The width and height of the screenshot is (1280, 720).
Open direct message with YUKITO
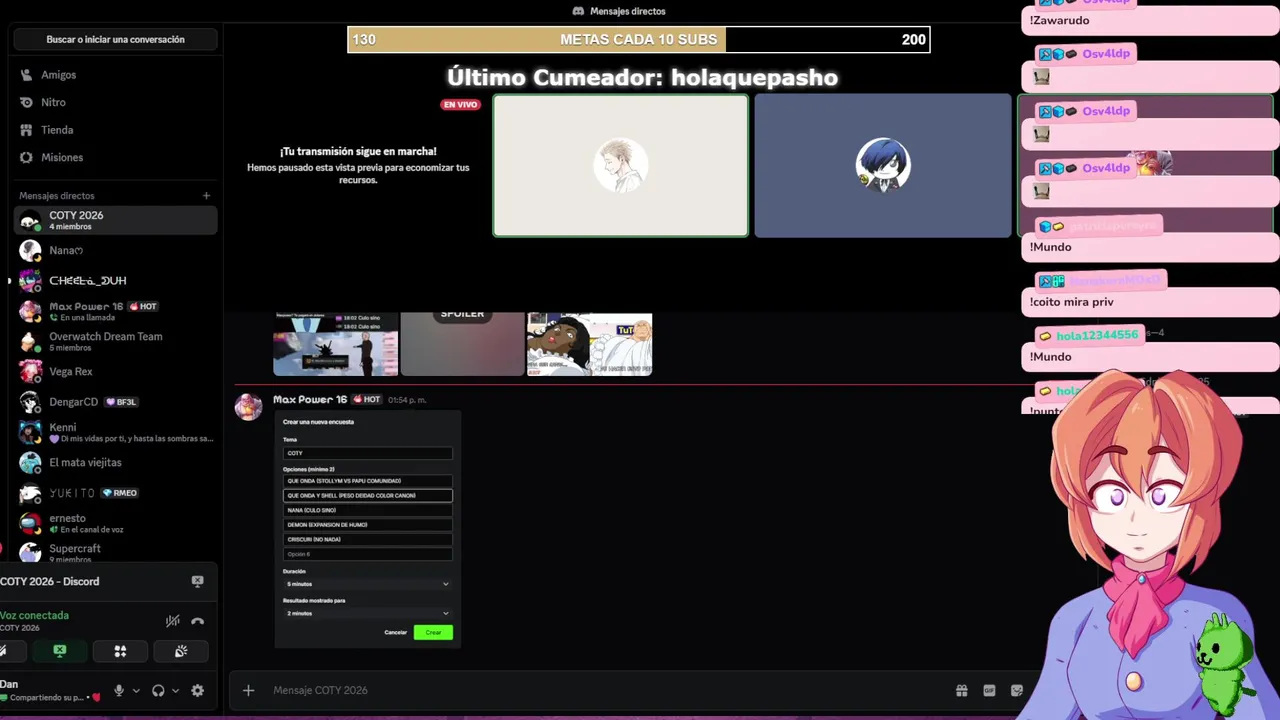(115, 493)
